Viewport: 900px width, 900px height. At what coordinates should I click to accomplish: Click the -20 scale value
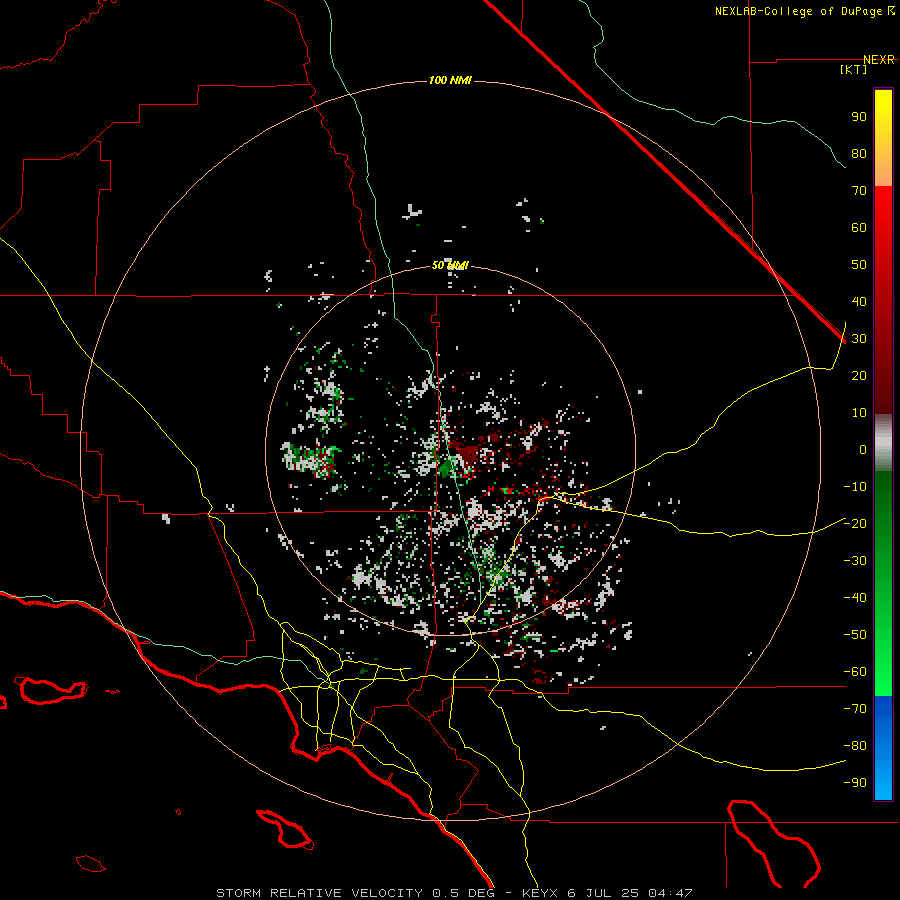coord(855,523)
